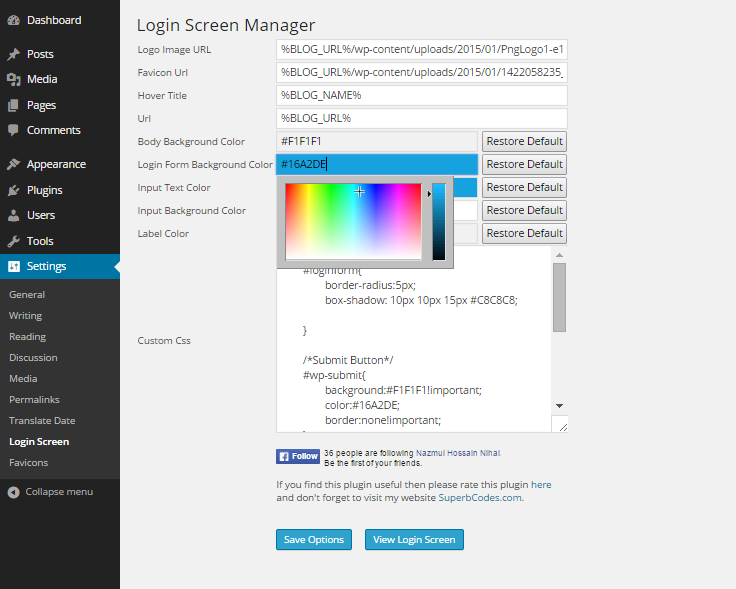This screenshot has width=736, height=589.
Task: Click the View Login Screen button
Action: [414, 540]
